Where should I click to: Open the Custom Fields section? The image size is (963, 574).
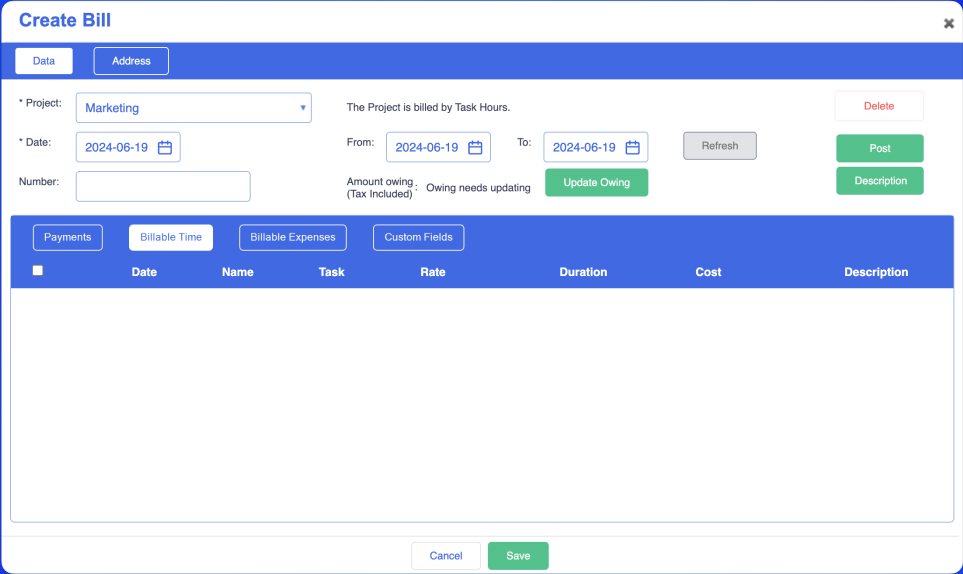point(418,237)
